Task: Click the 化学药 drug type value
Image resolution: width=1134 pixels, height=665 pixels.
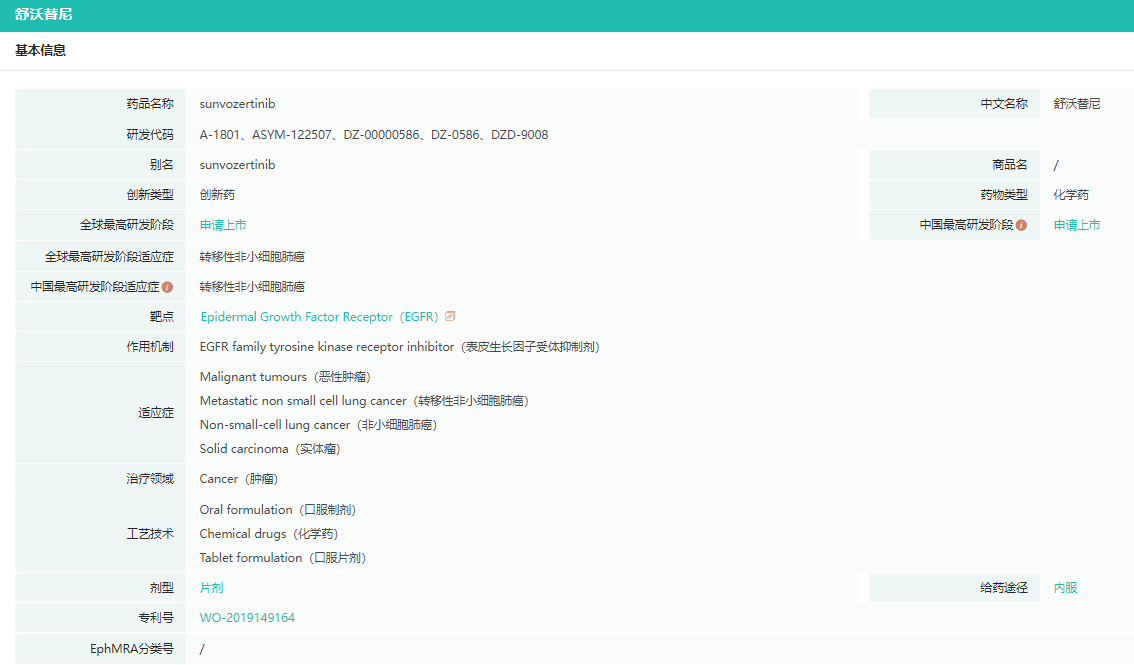Action: [x=1071, y=195]
